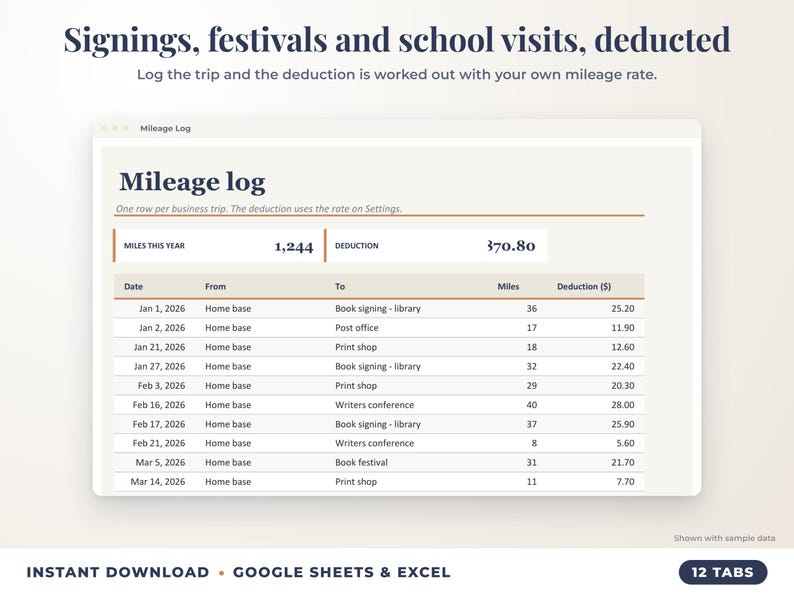Select the Jan 1, 2026 date cell
The width and height of the screenshot is (794, 596).
coord(162,308)
